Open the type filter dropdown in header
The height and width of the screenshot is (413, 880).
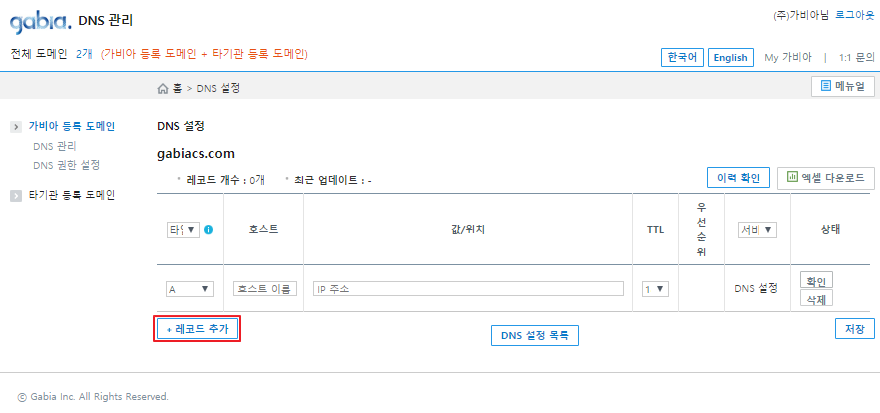(183, 229)
